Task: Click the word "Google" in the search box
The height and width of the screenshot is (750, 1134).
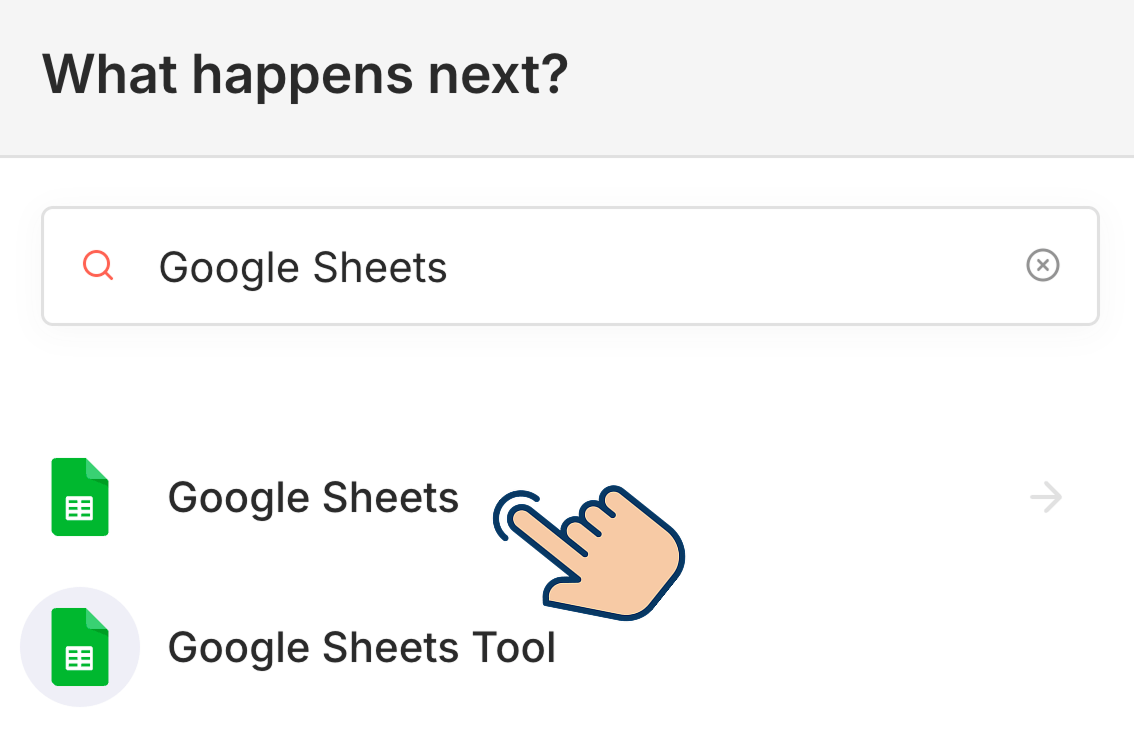Action: tap(229, 267)
